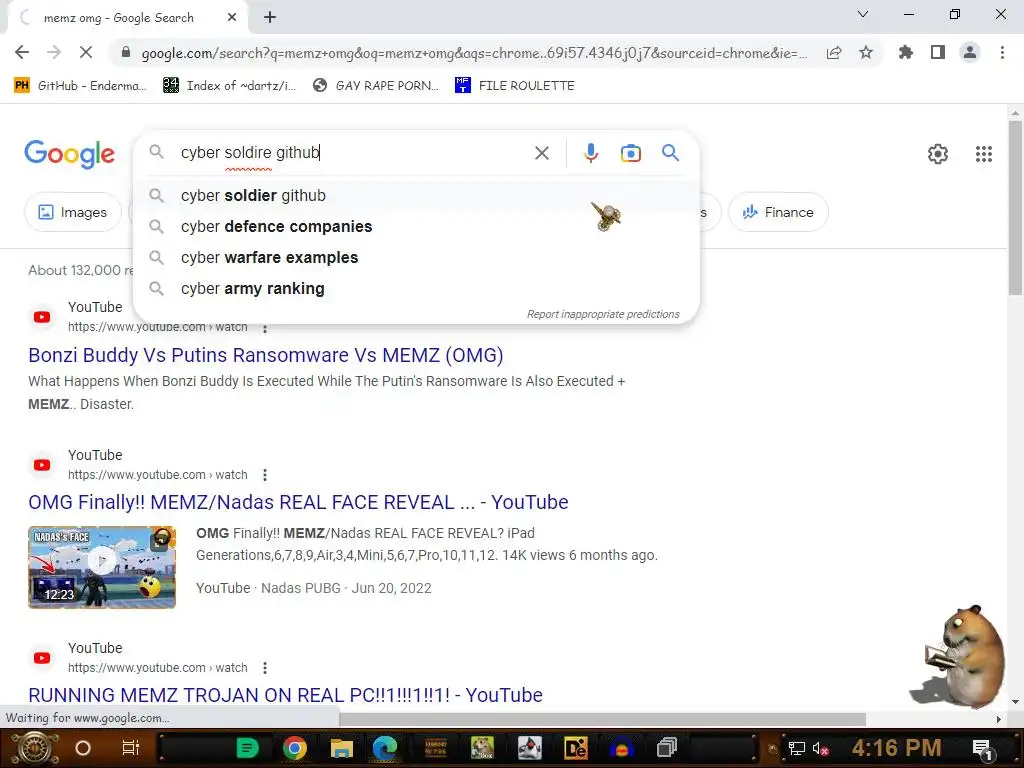Filter results by Images

point(73,212)
